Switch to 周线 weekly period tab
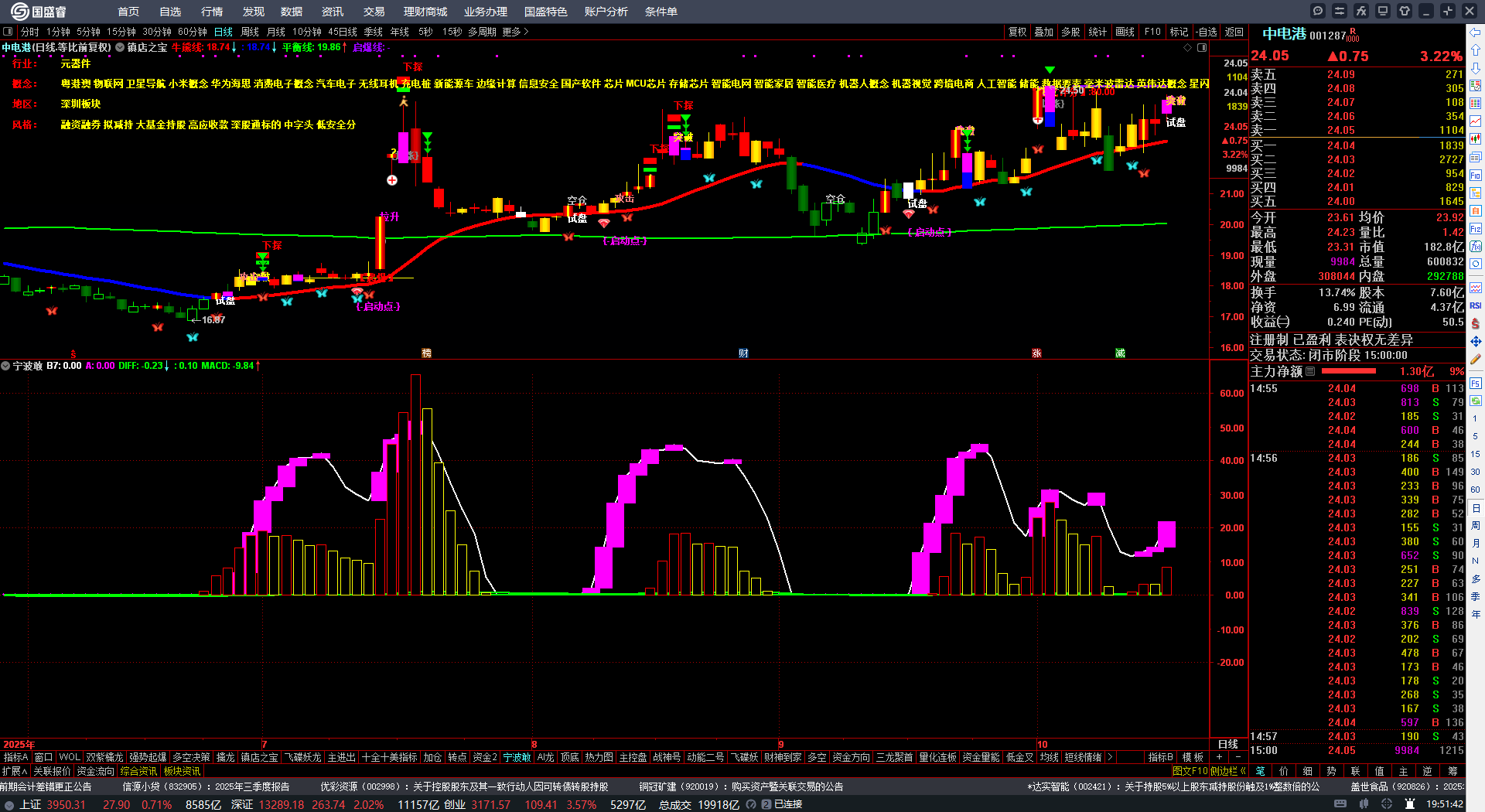The height and width of the screenshot is (812, 1485). point(250,32)
